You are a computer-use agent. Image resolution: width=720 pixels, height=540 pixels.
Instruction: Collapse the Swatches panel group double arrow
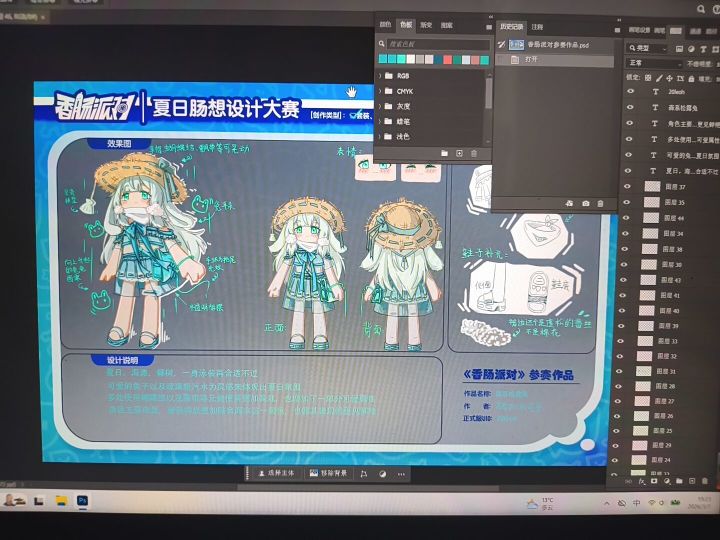click(x=490, y=17)
